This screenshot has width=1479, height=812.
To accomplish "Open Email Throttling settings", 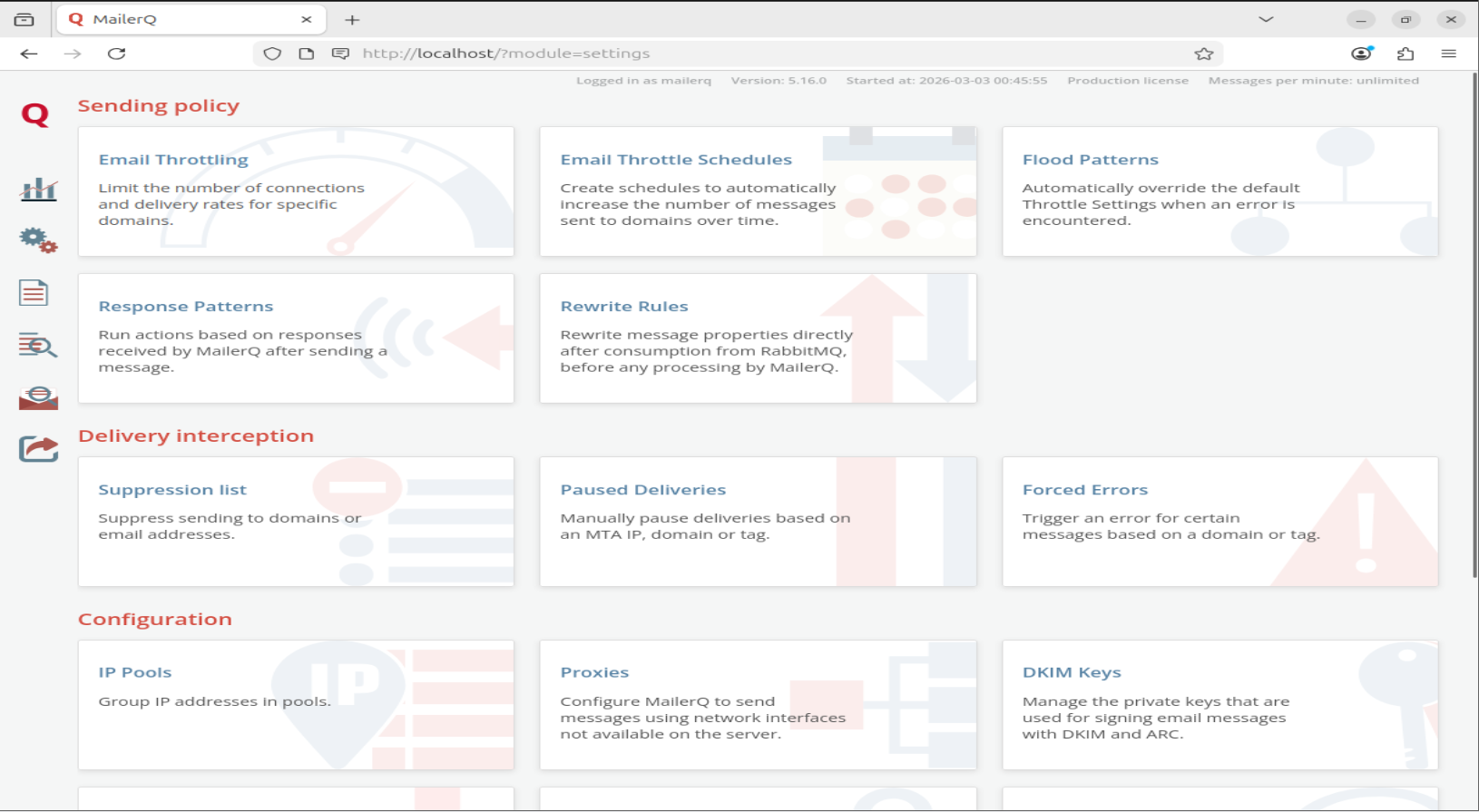I will point(296,191).
